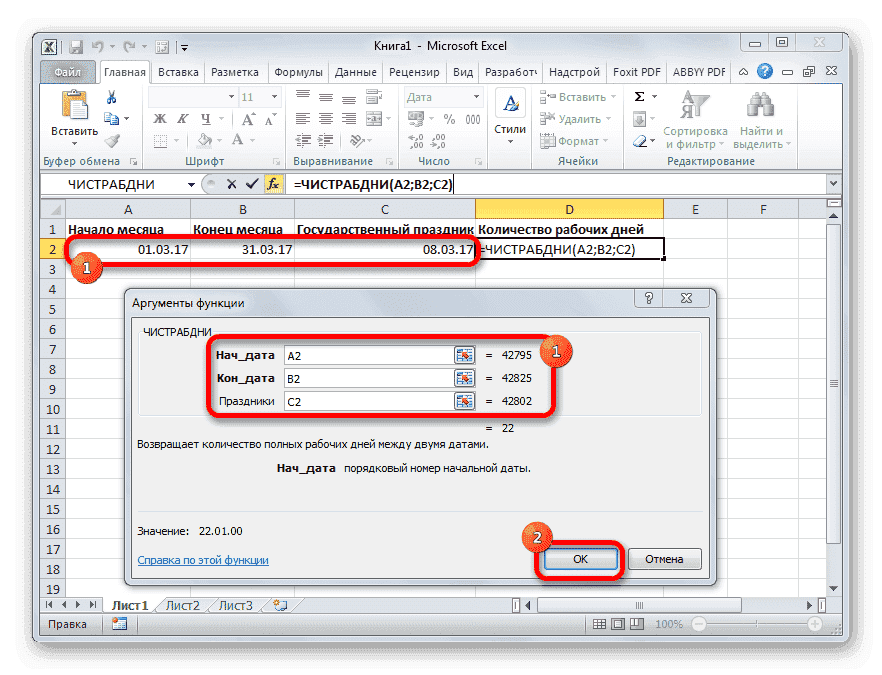The image size is (882, 675).
Task: Open the Font Size dropdown
Action: click(x=272, y=97)
